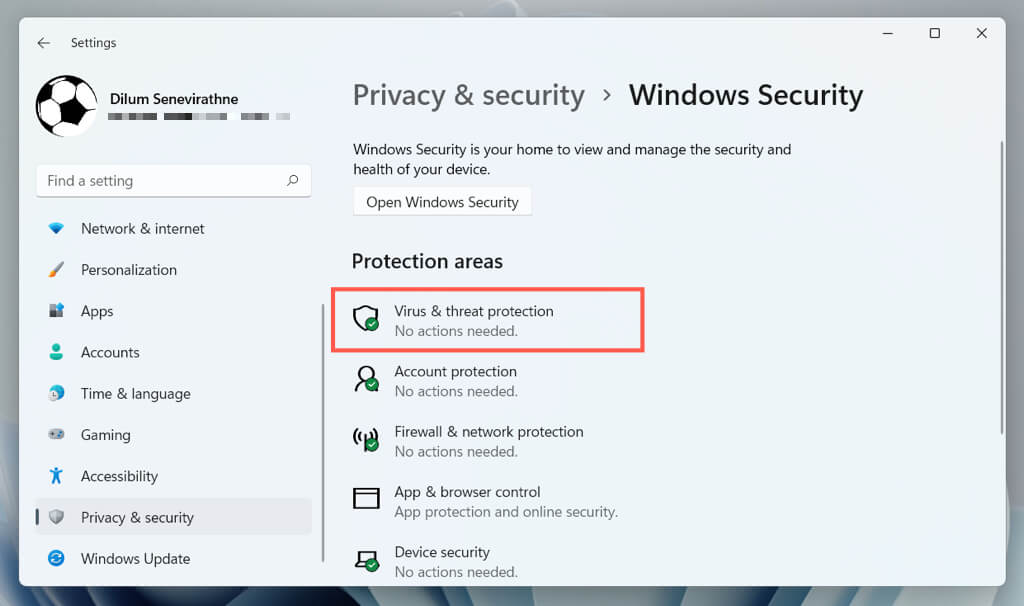
Task: Open the Apps settings section
Action: pyautogui.click(x=97, y=311)
